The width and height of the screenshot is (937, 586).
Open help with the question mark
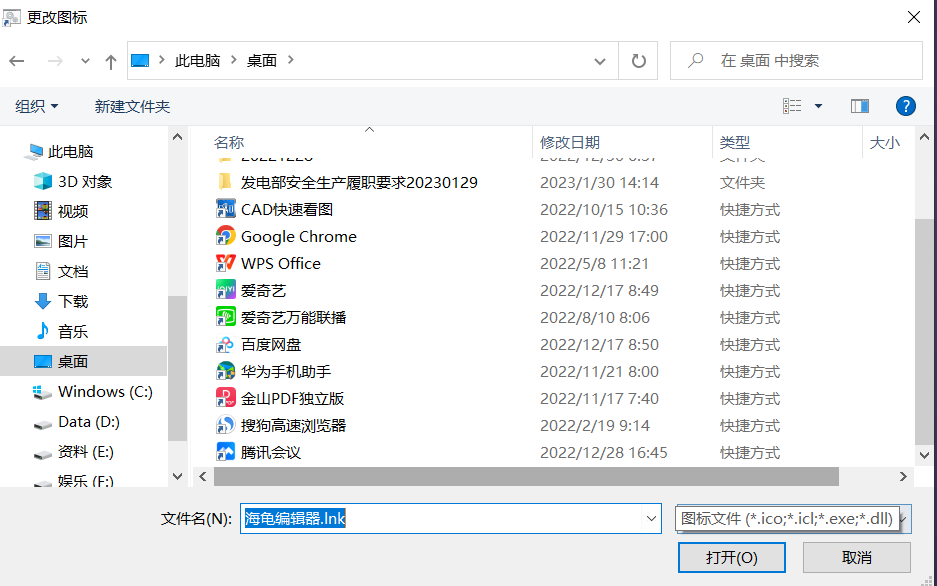tap(905, 106)
